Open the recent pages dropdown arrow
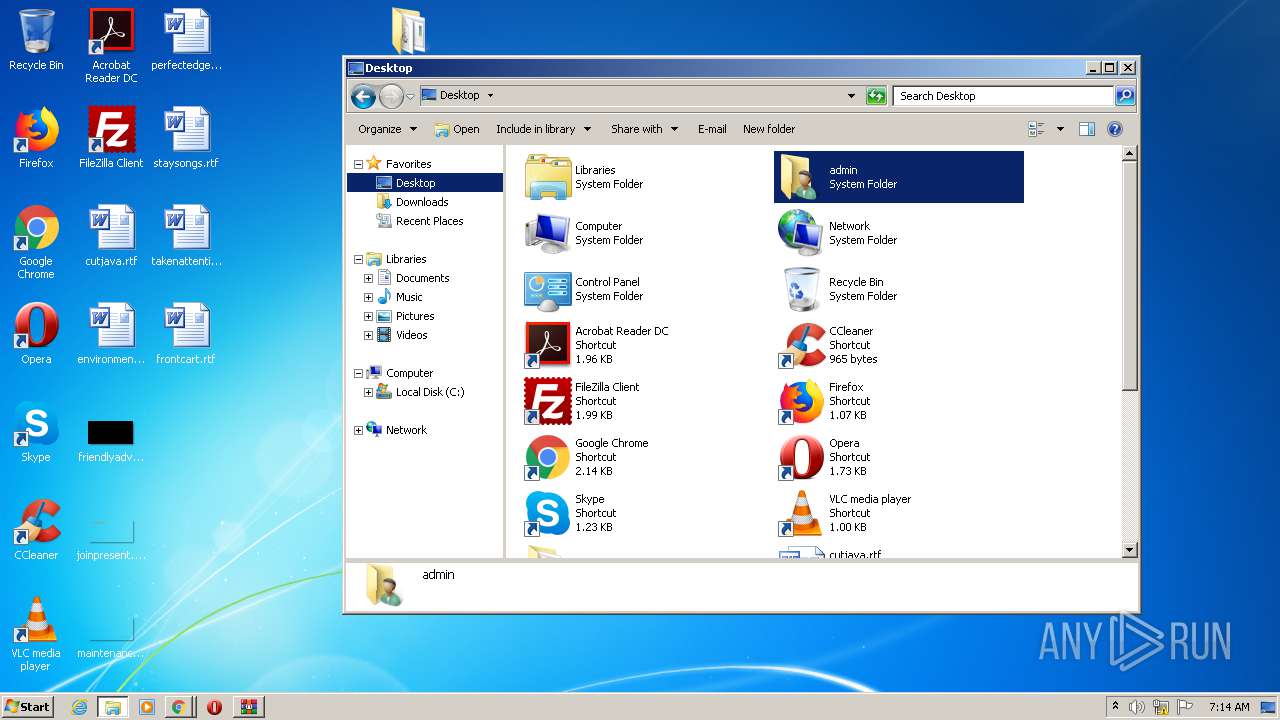 point(410,97)
